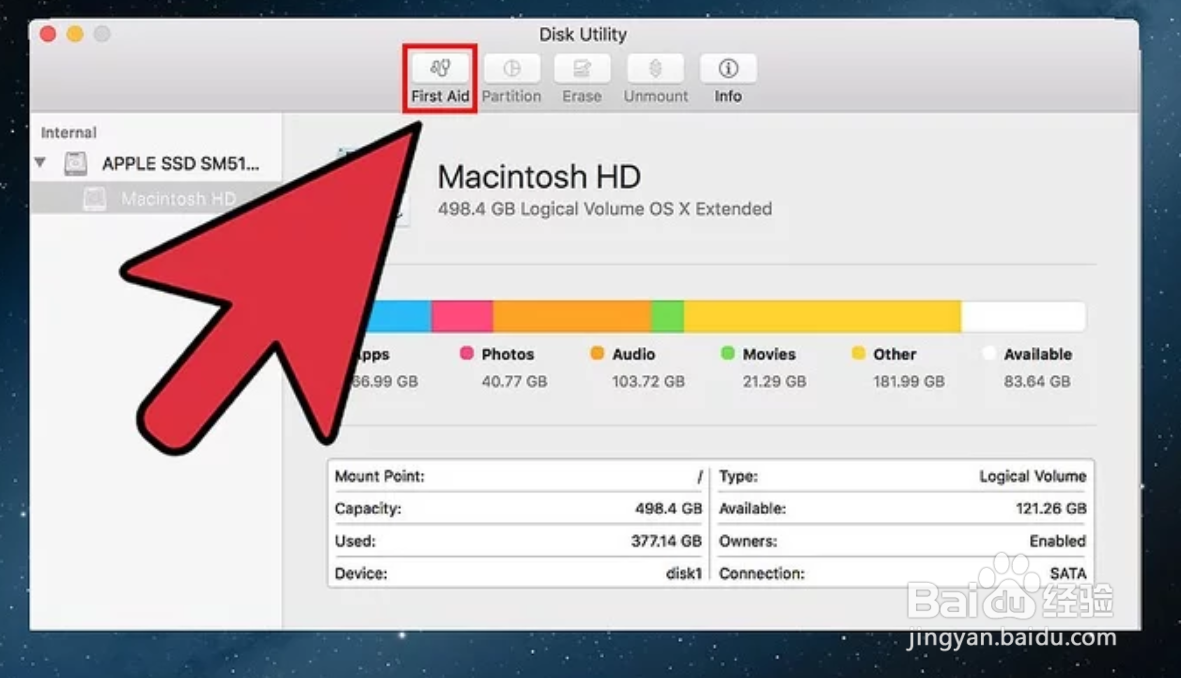
Task: Click the white Available segment of the storage bar
Action: tap(1023, 316)
